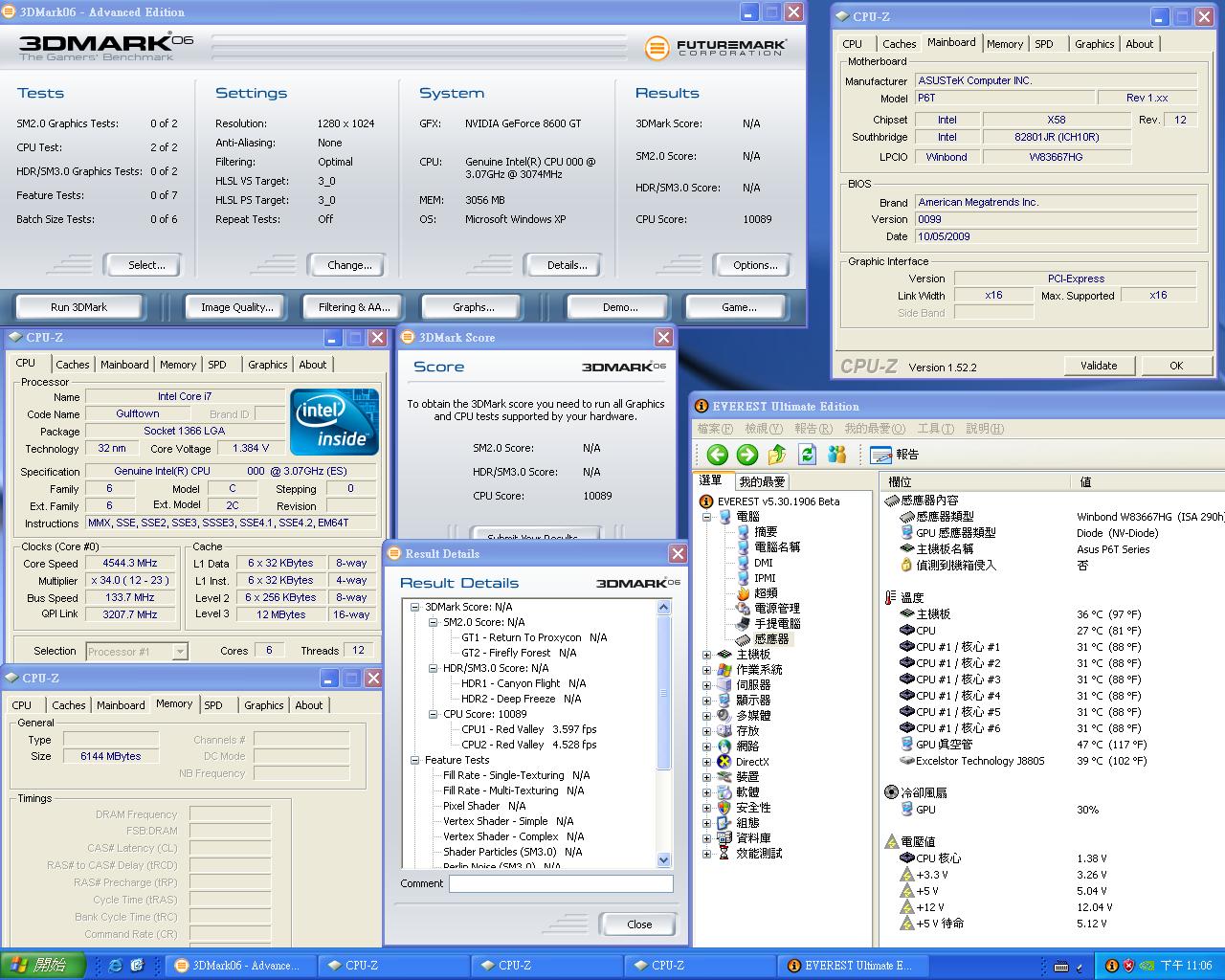Open the EVEREST 報告 report toolbar button
The height and width of the screenshot is (980, 1225).
coord(895,455)
